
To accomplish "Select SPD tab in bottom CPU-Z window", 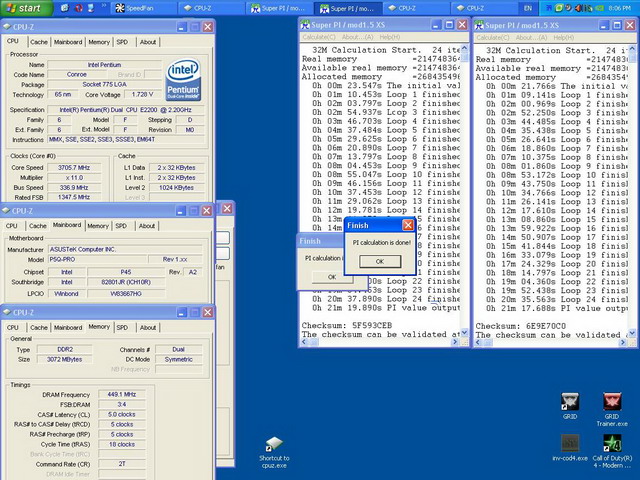I will point(122,327).
